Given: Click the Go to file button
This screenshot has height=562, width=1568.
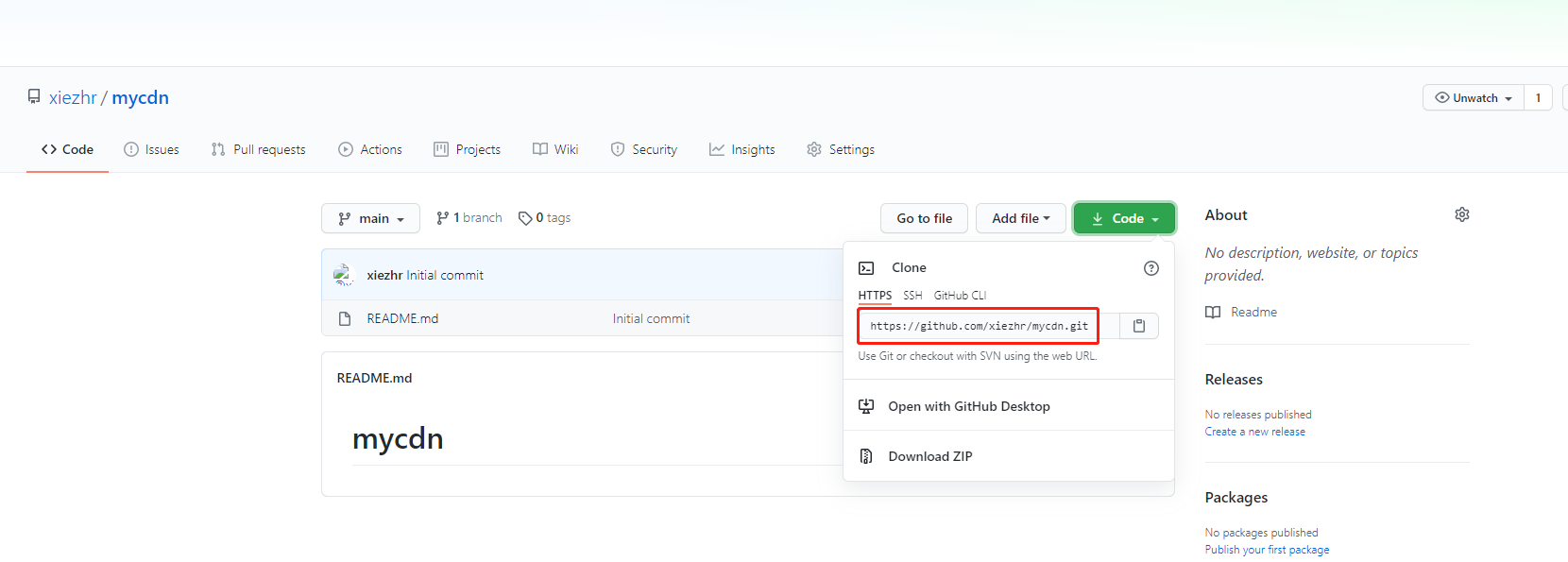Looking at the screenshot, I should click(x=924, y=218).
